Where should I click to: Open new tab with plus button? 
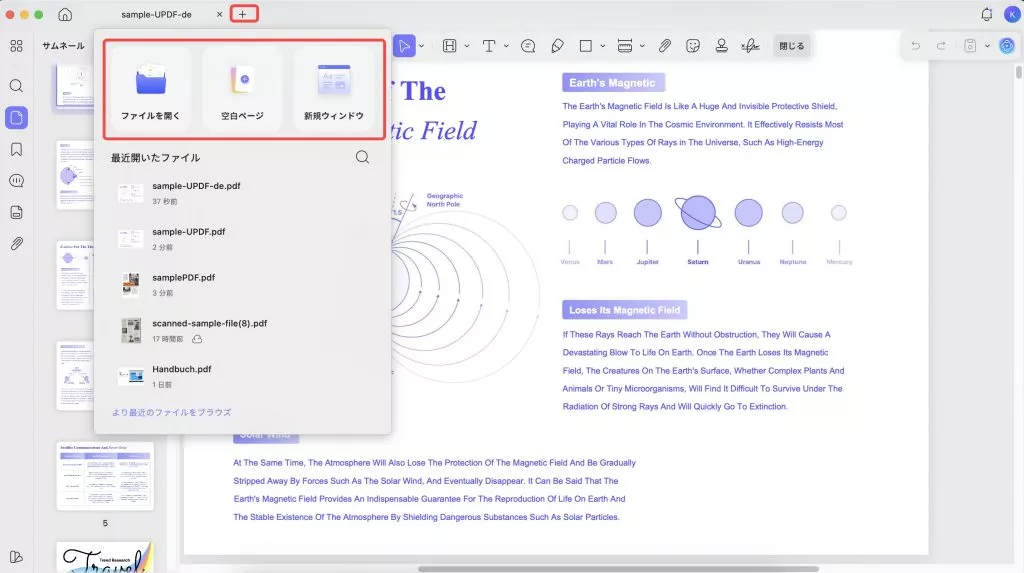[x=243, y=14]
